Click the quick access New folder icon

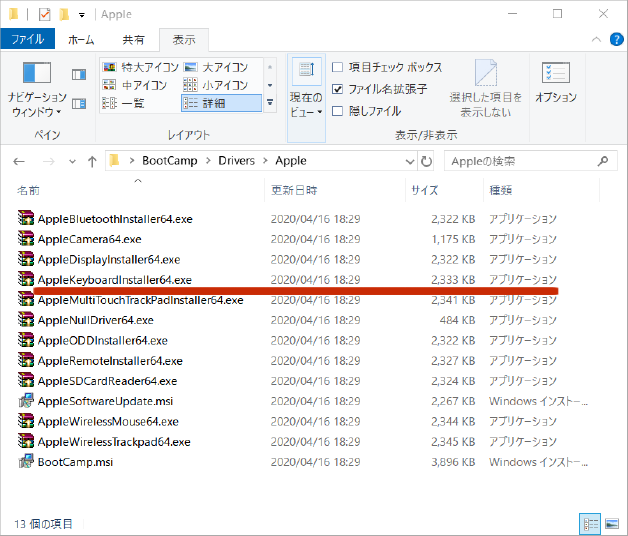[64, 15]
